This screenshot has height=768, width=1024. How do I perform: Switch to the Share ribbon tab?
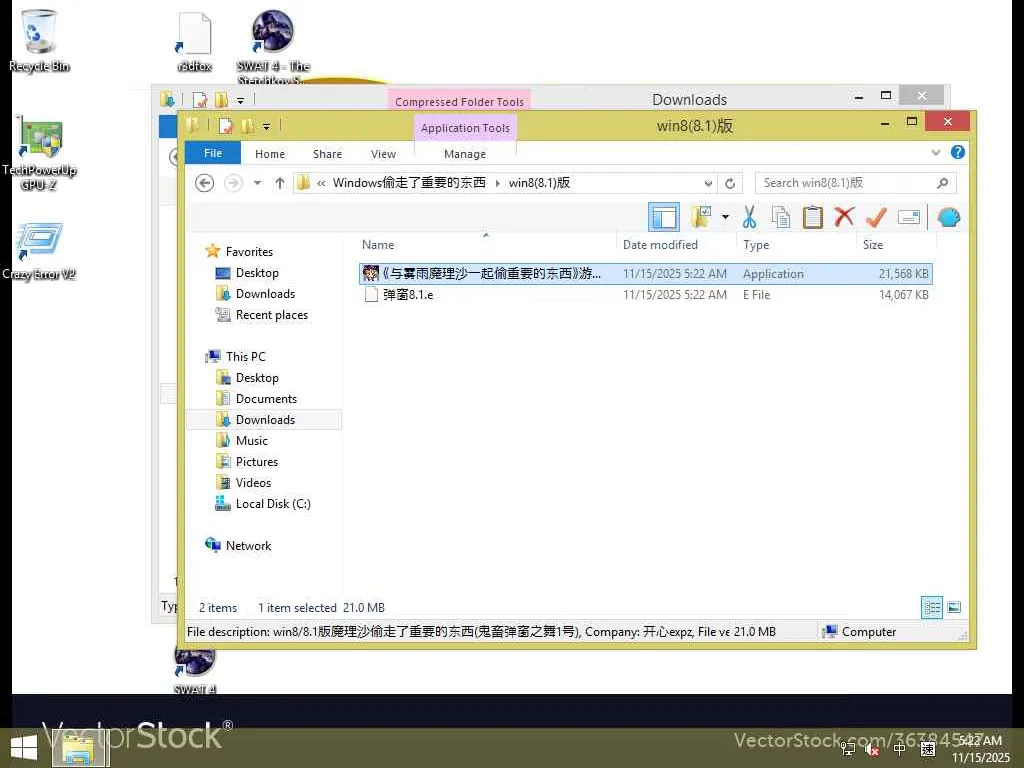point(327,154)
